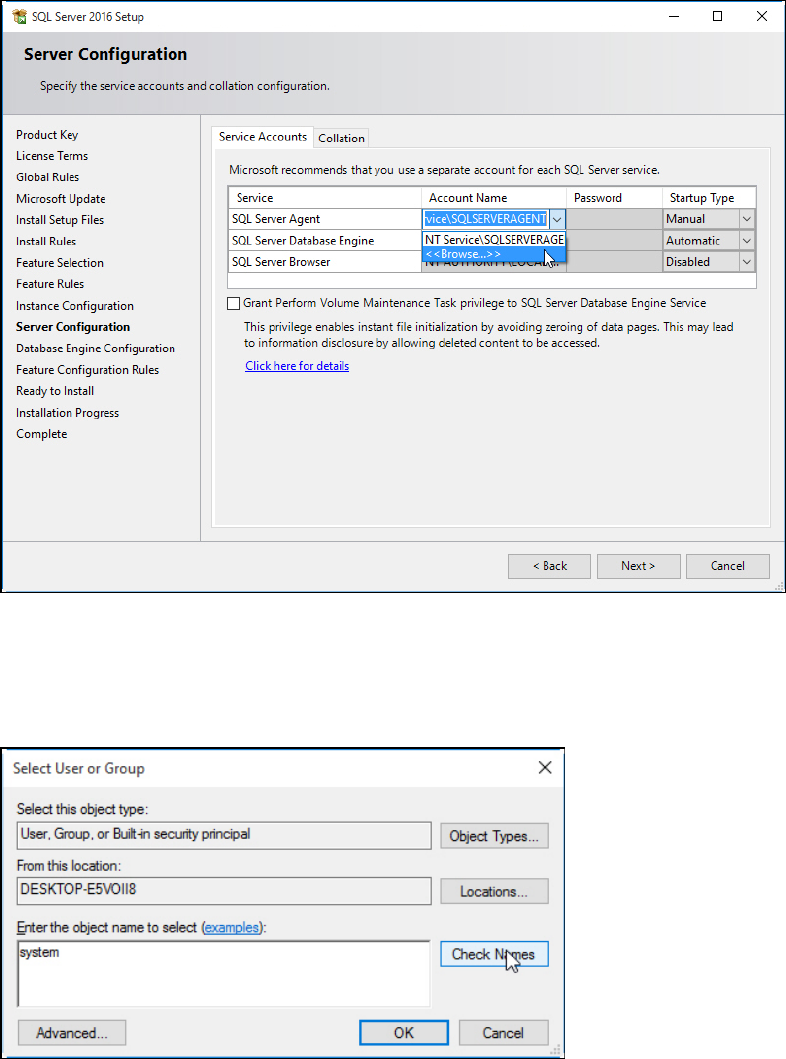Click Microsoft Update step in sidebar
The height and width of the screenshot is (1059, 786).
pos(61,199)
